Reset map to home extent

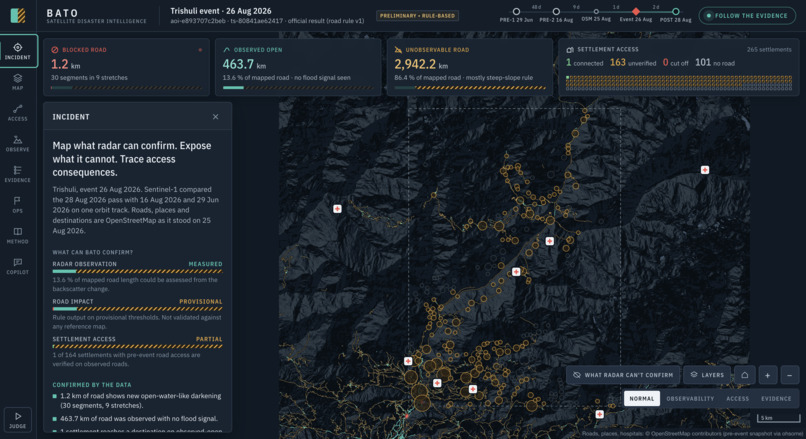[744, 375]
